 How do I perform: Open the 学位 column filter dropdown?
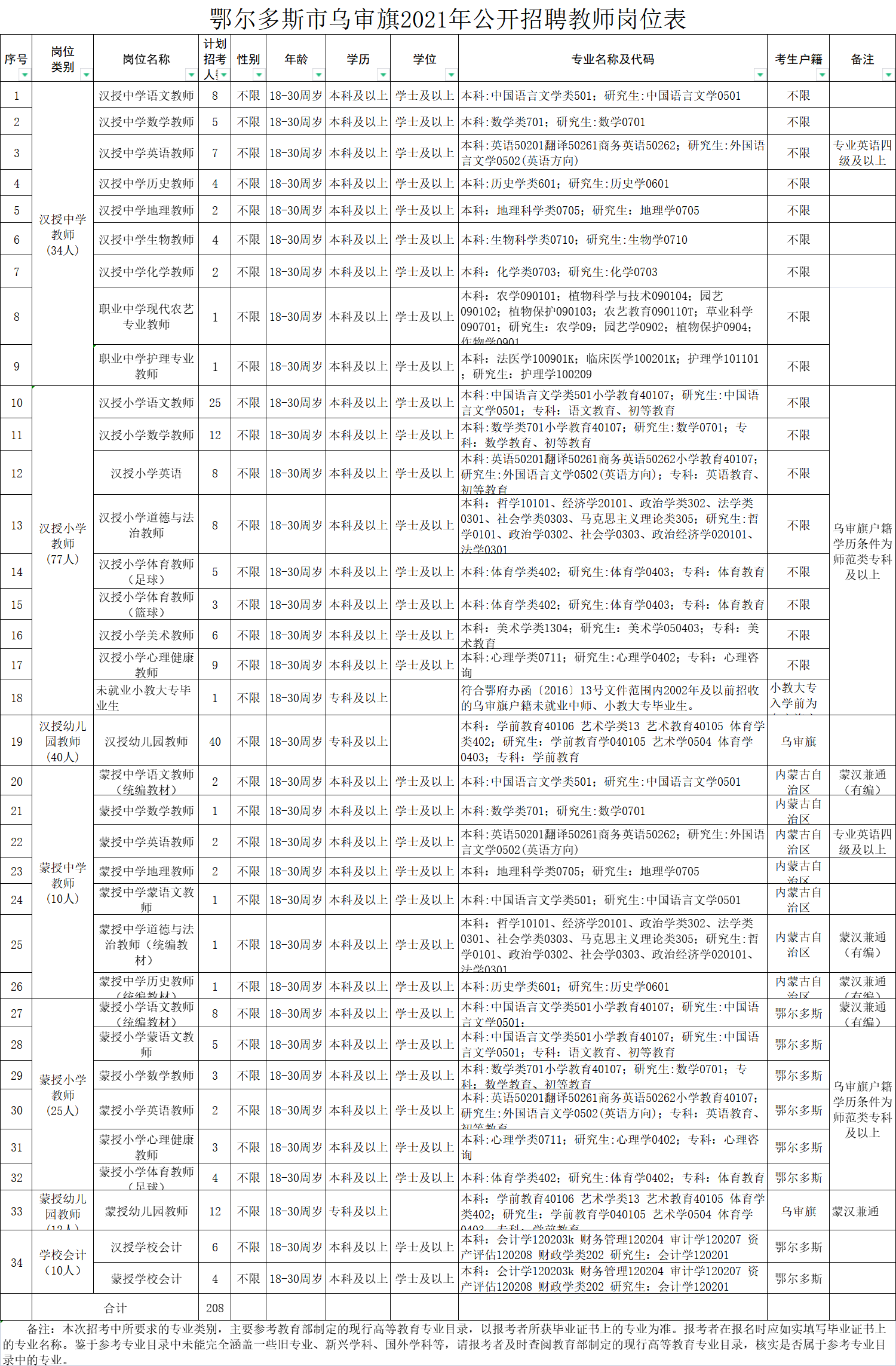pos(451,75)
